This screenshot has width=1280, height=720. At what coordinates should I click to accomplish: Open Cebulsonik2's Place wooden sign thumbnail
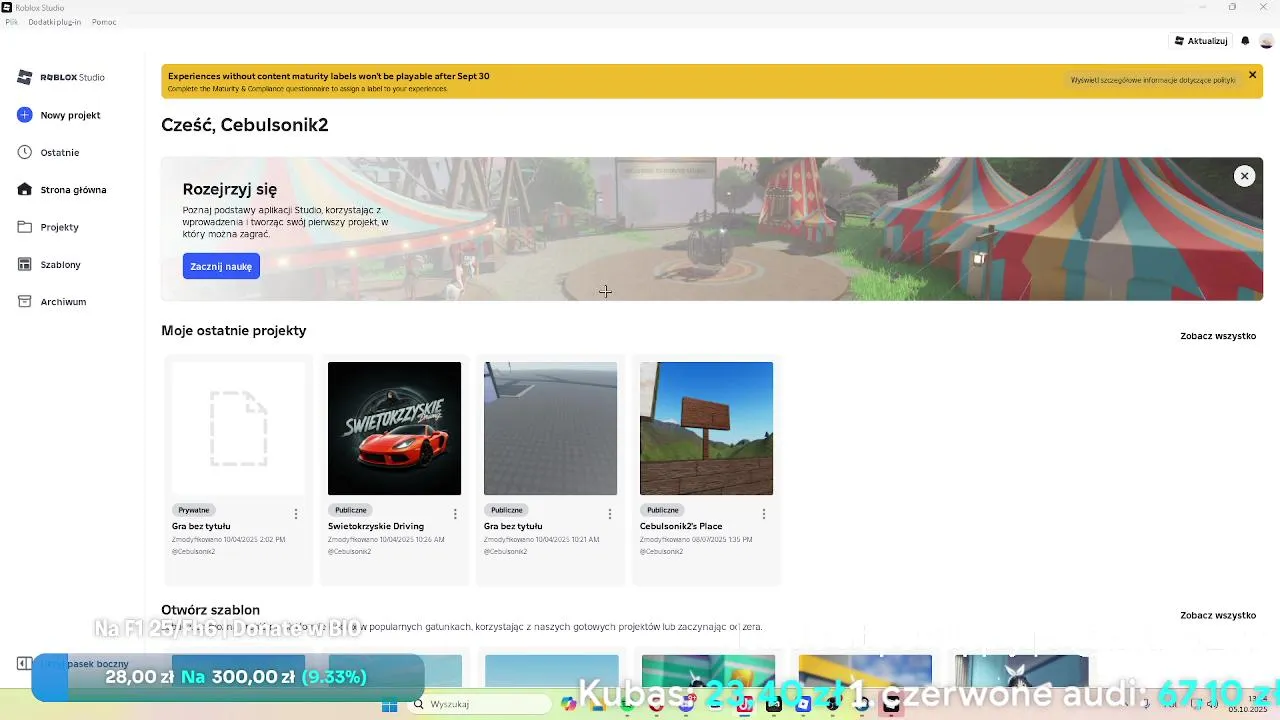(x=706, y=428)
